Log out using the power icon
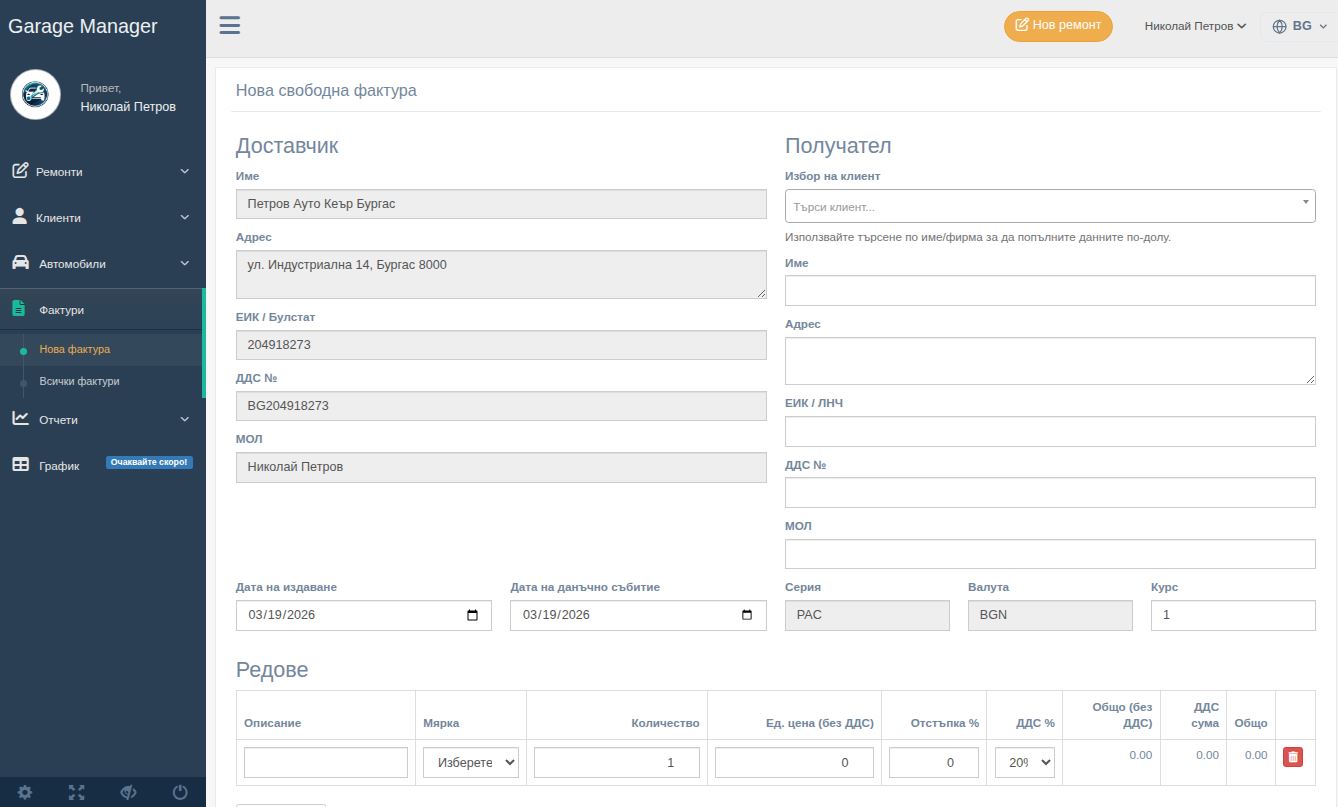 (x=180, y=792)
